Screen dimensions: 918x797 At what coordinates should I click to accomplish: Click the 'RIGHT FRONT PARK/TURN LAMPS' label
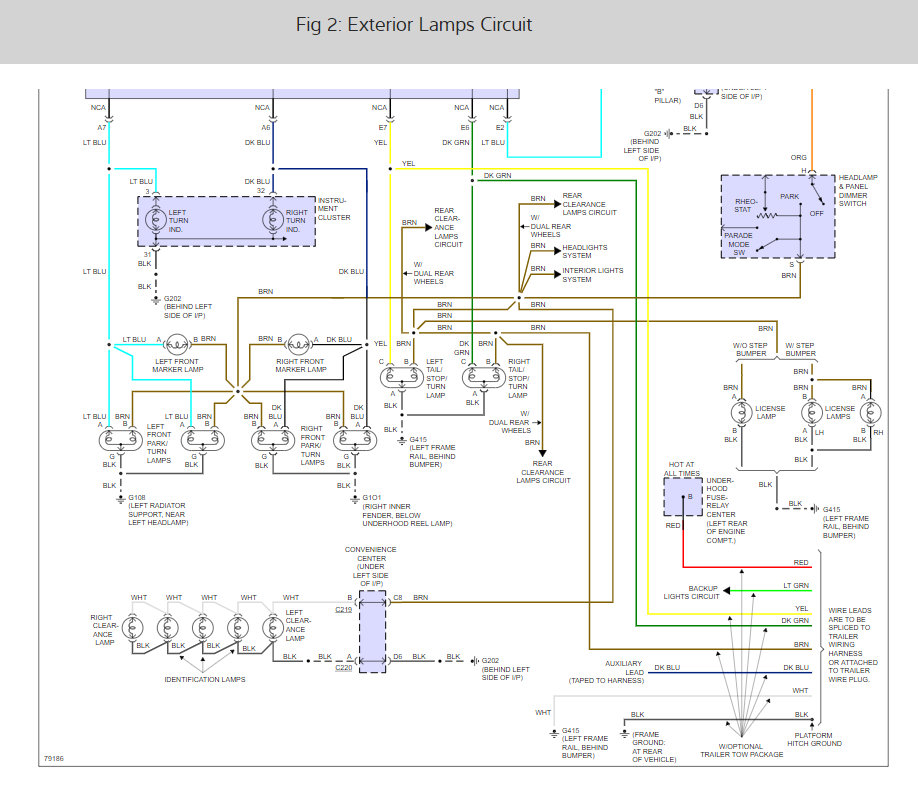pyautogui.click(x=312, y=445)
